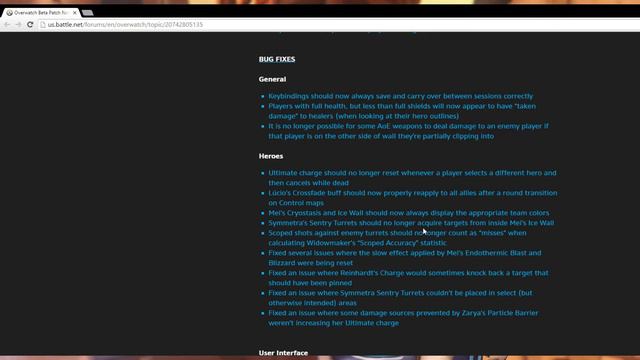Viewport: 640px width, 360px height.
Task: Focus the us.battle.net address bar
Action: click(x=339, y=24)
